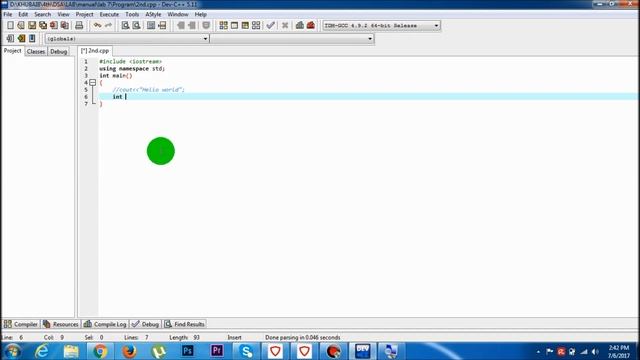
Task: Close the current file using toolbar icon
Action: [53, 25]
